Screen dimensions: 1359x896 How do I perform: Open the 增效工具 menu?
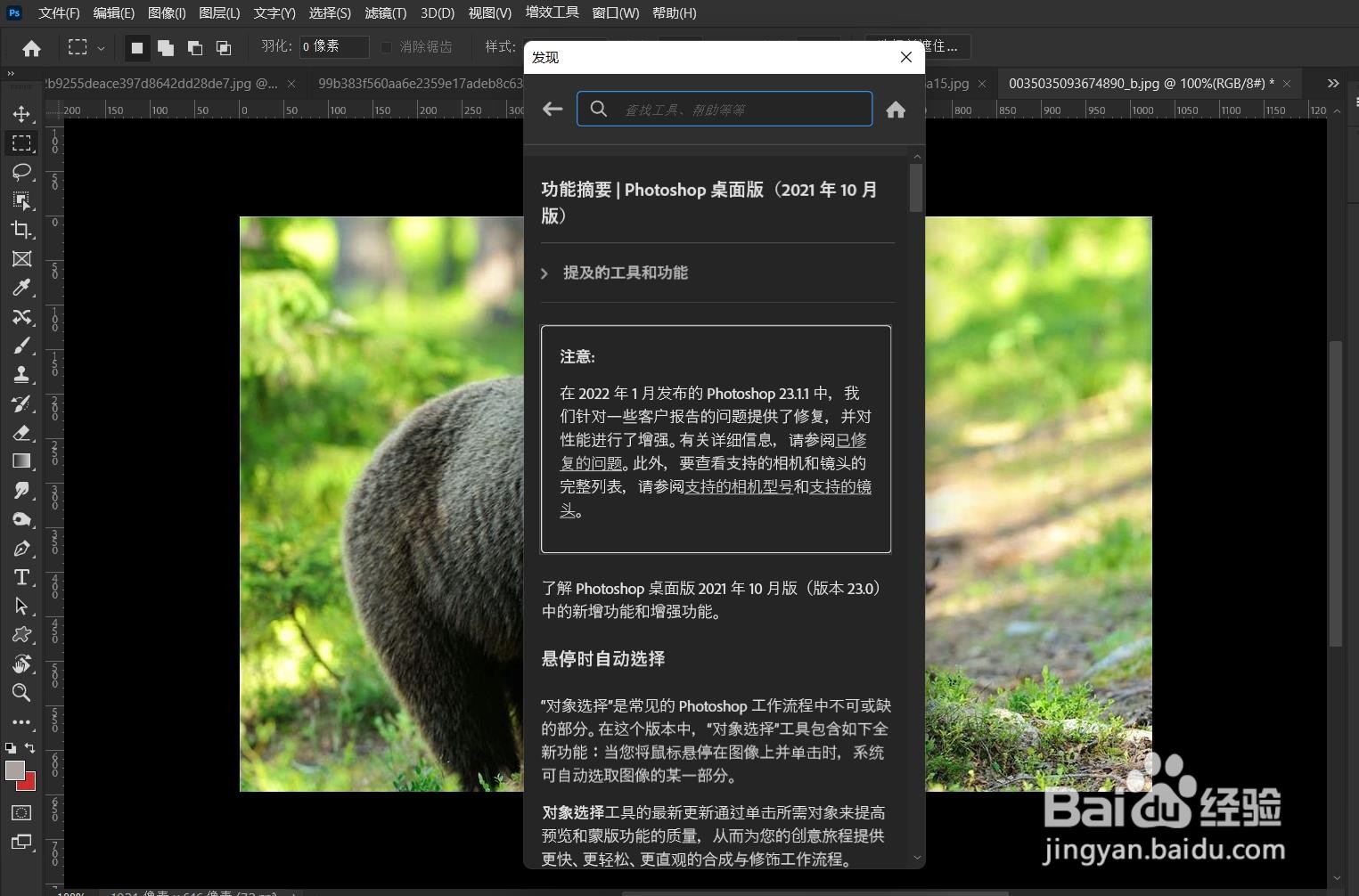click(x=553, y=12)
